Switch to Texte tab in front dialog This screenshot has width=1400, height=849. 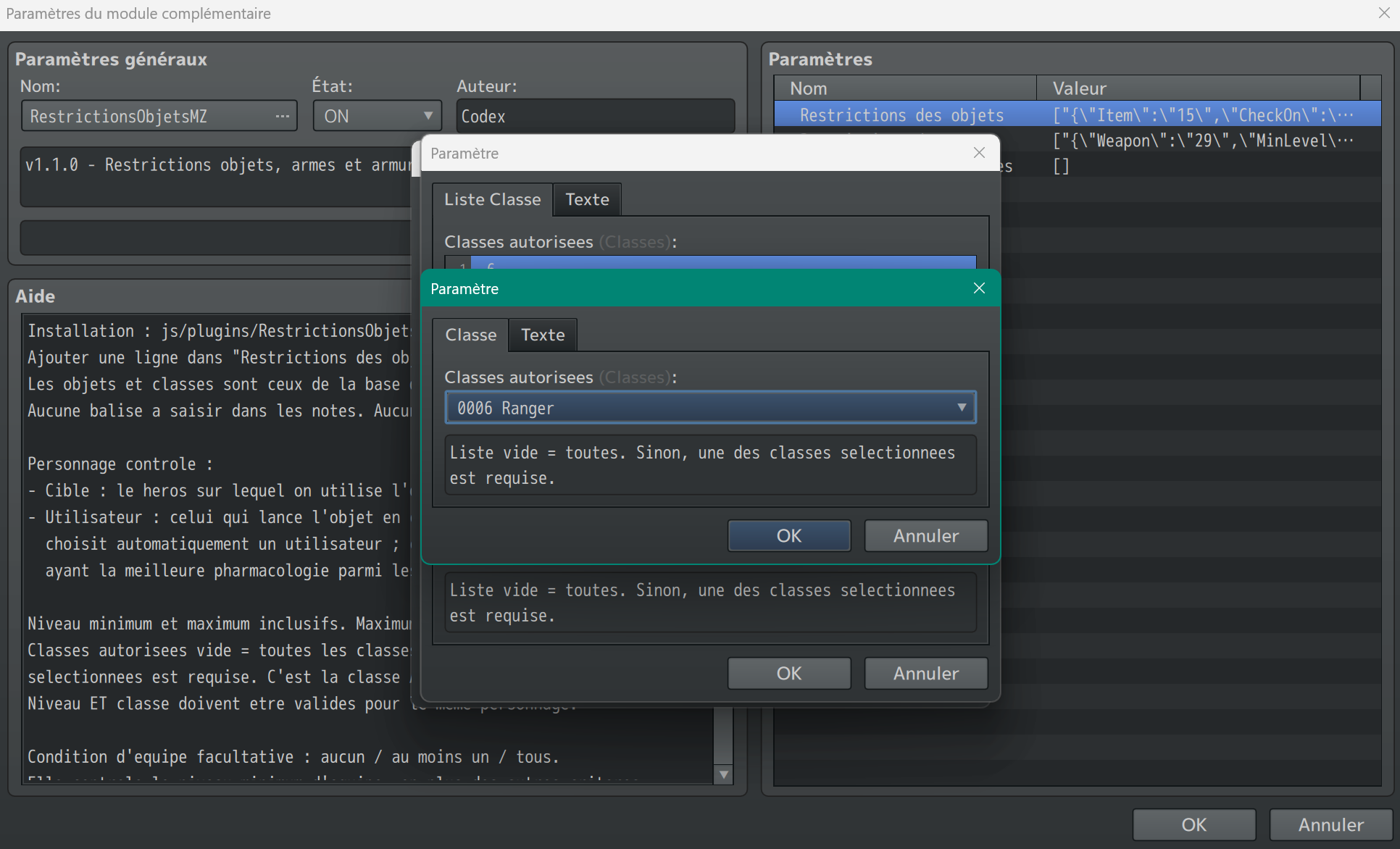click(543, 335)
